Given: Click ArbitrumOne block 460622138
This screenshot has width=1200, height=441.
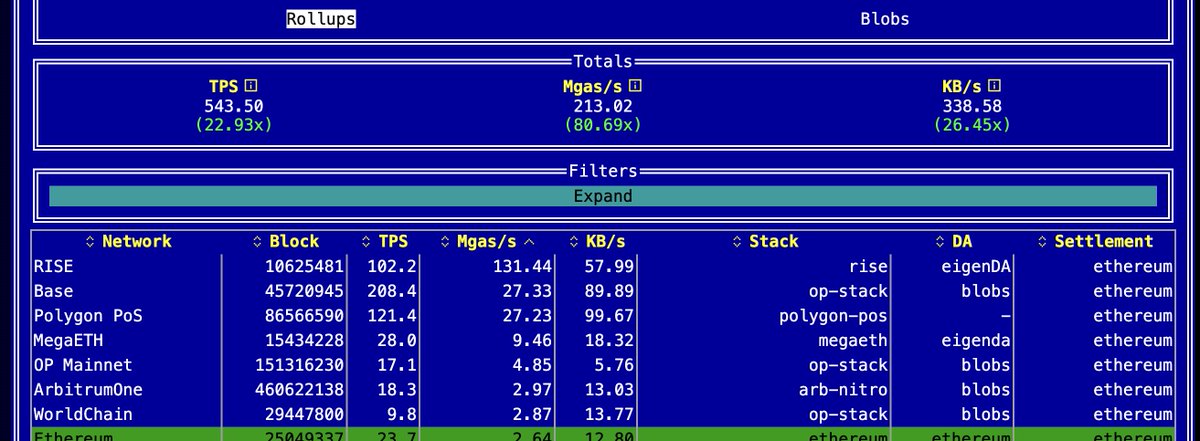Looking at the screenshot, I should point(300,389).
